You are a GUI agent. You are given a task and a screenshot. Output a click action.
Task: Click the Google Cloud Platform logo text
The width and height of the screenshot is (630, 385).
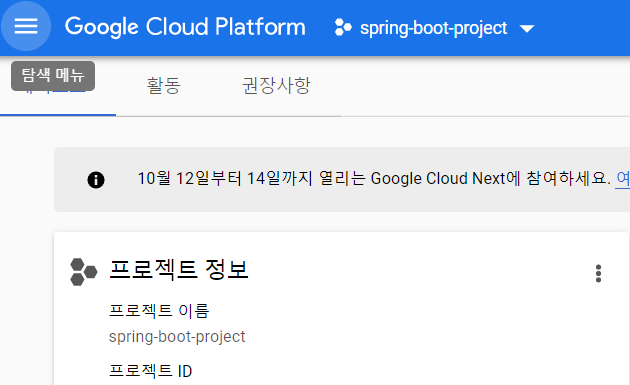185,27
